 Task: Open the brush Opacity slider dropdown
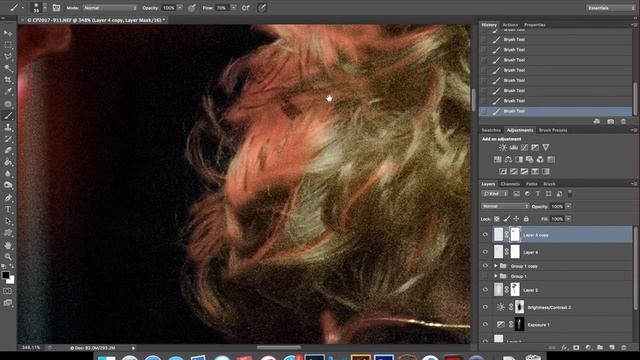click(x=180, y=8)
